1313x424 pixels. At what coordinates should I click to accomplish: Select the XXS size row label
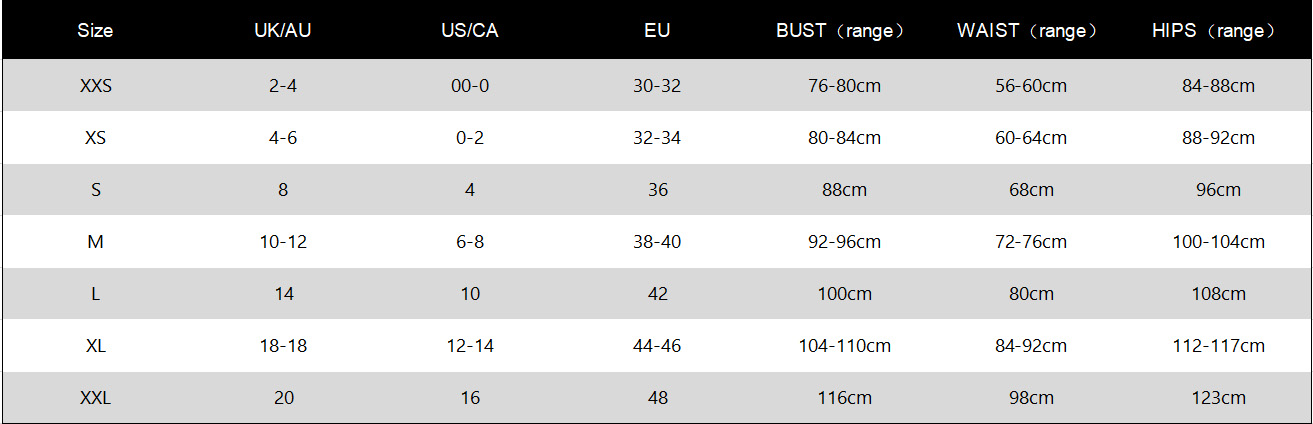pos(96,86)
